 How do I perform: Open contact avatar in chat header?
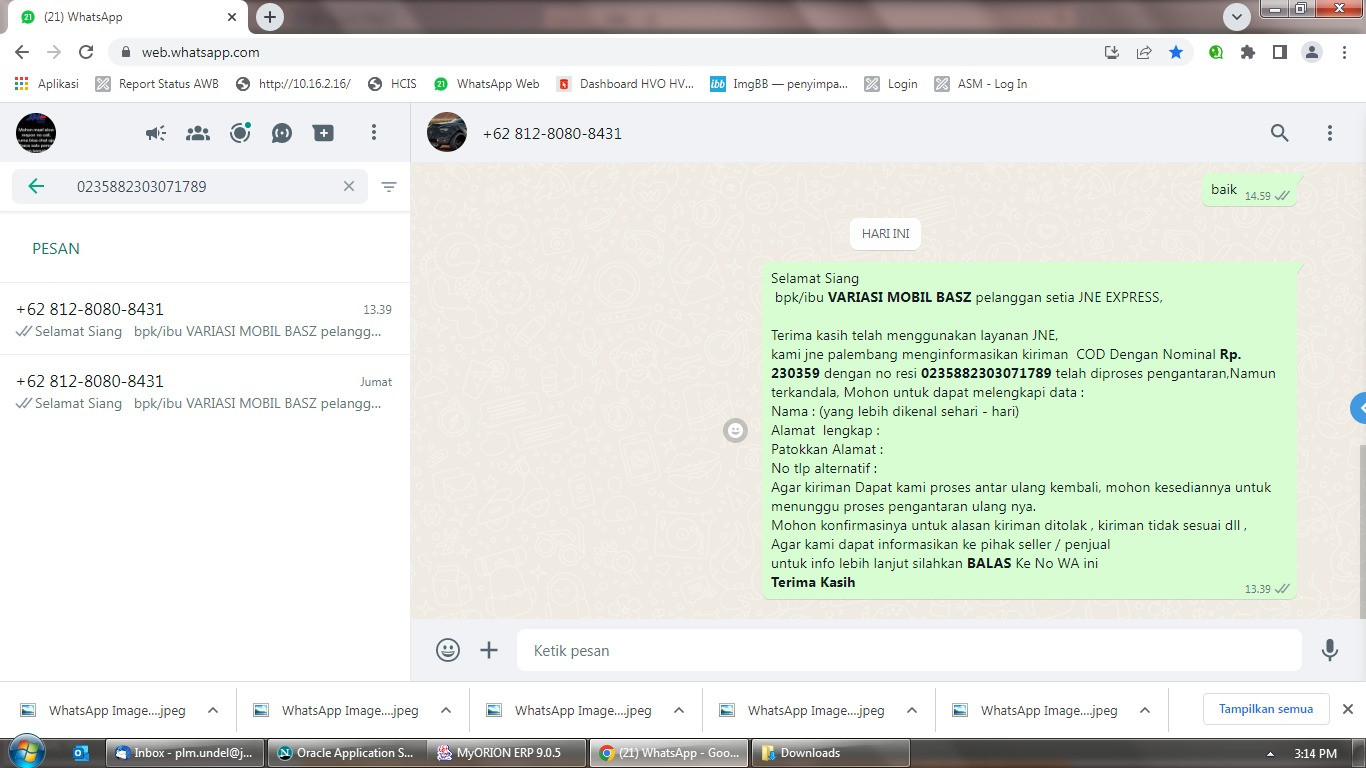click(x=447, y=132)
